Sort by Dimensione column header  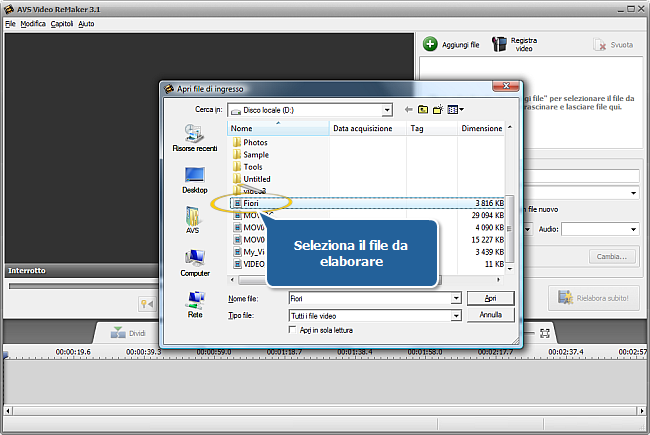point(481,128)
